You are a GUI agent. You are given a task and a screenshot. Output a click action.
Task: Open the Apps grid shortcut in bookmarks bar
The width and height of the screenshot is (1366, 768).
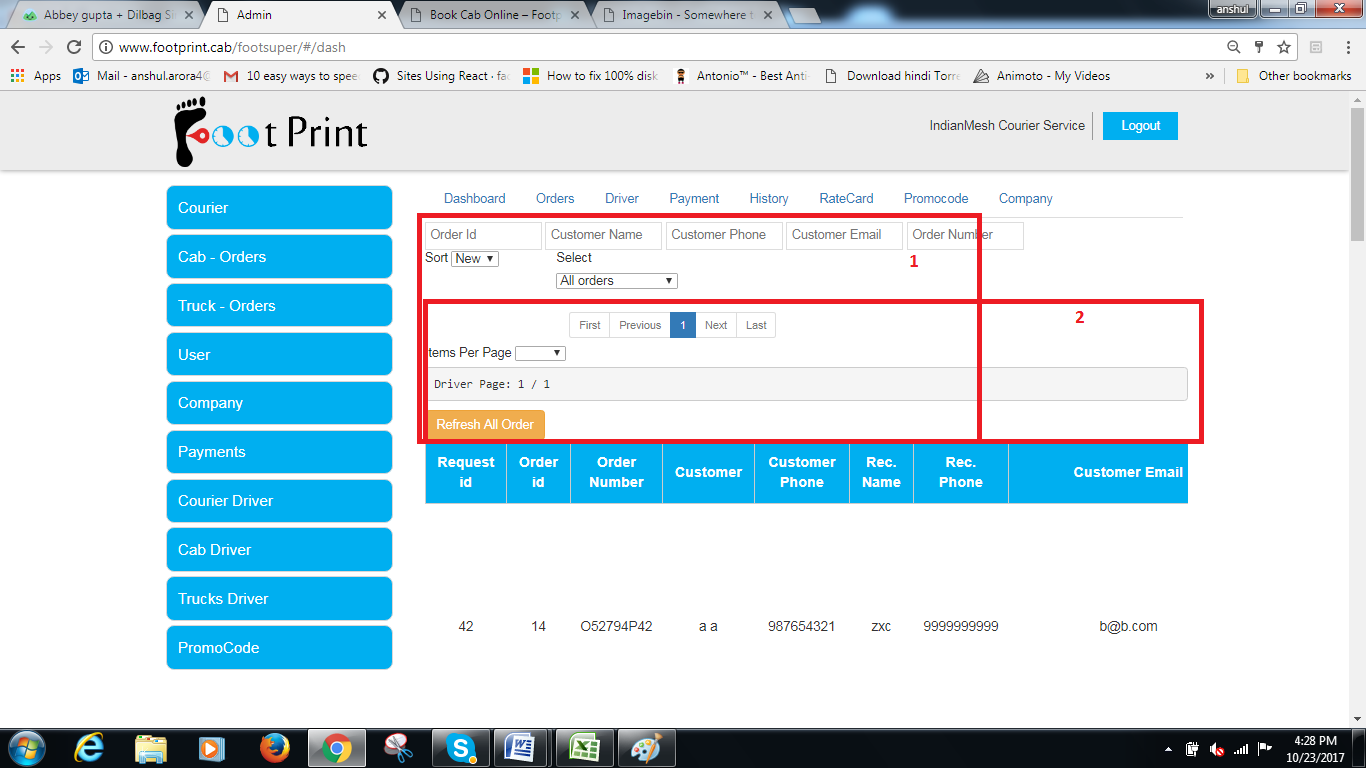[x=35, y=76]
